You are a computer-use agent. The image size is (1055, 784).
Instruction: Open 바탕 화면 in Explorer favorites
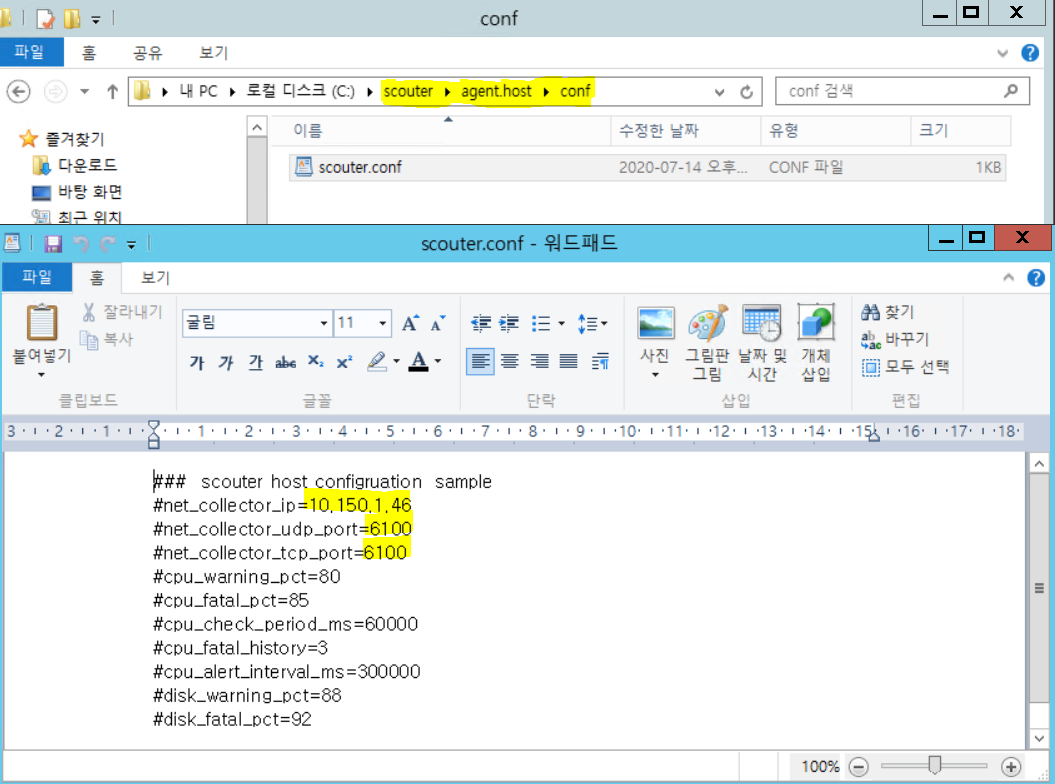(77, 192)
